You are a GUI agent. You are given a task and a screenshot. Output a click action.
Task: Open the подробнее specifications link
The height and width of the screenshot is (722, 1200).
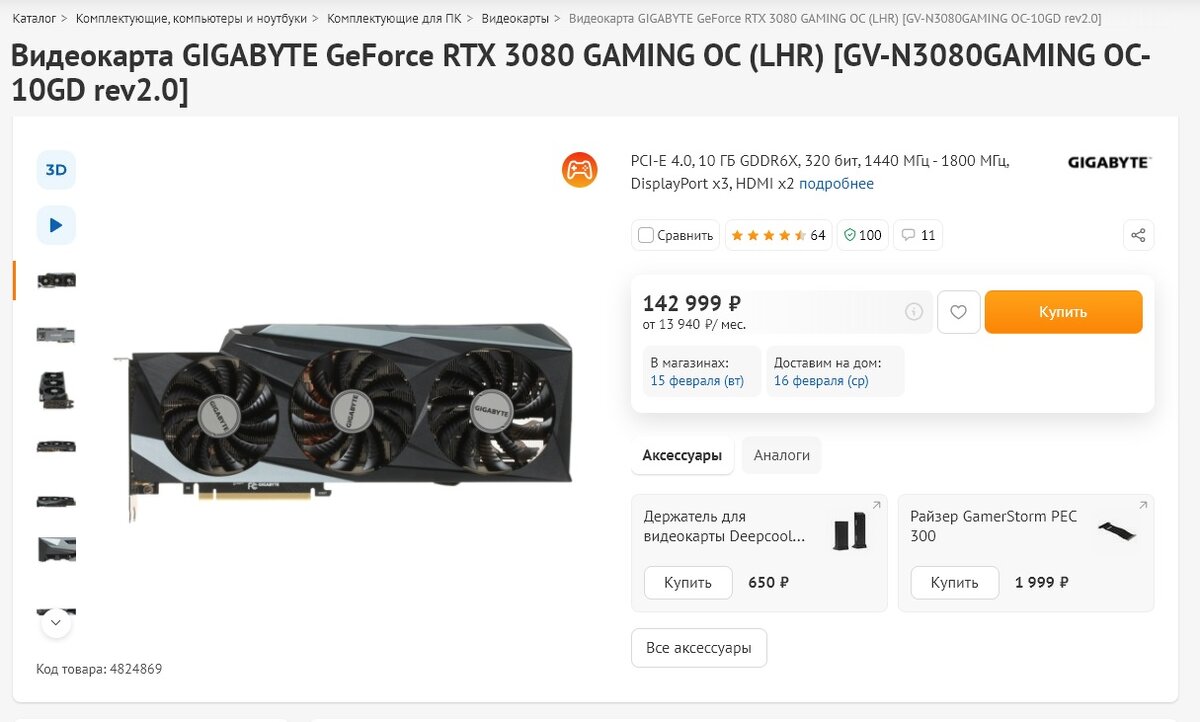click(x=836, y=184)
